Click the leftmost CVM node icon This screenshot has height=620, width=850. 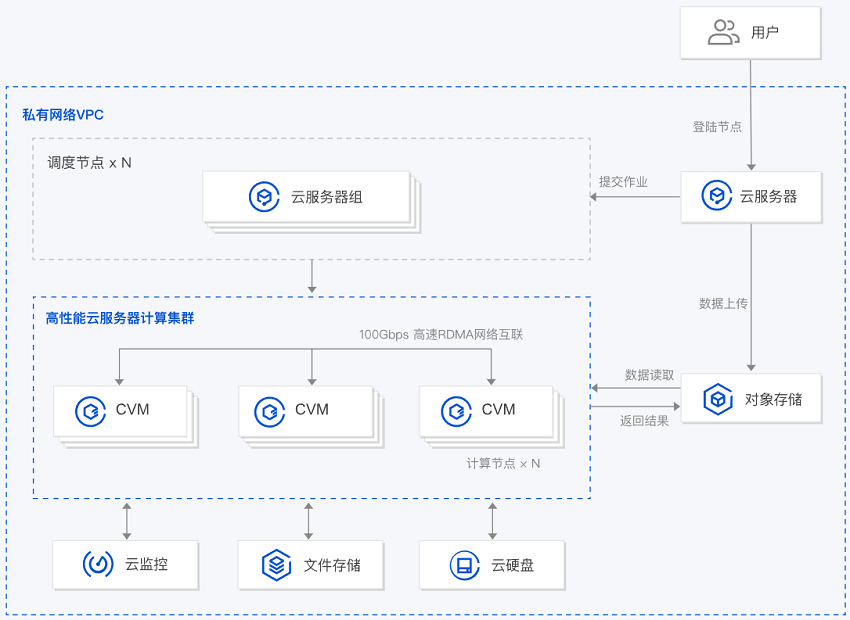coord(91,409)
